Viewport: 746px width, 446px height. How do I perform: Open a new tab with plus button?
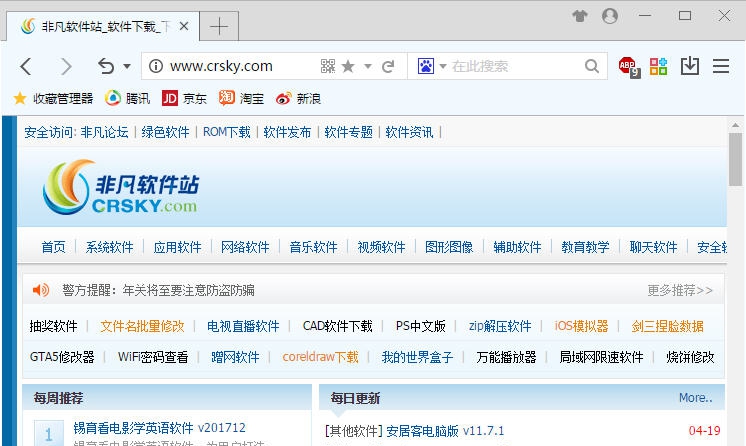[x=219, y=26]
